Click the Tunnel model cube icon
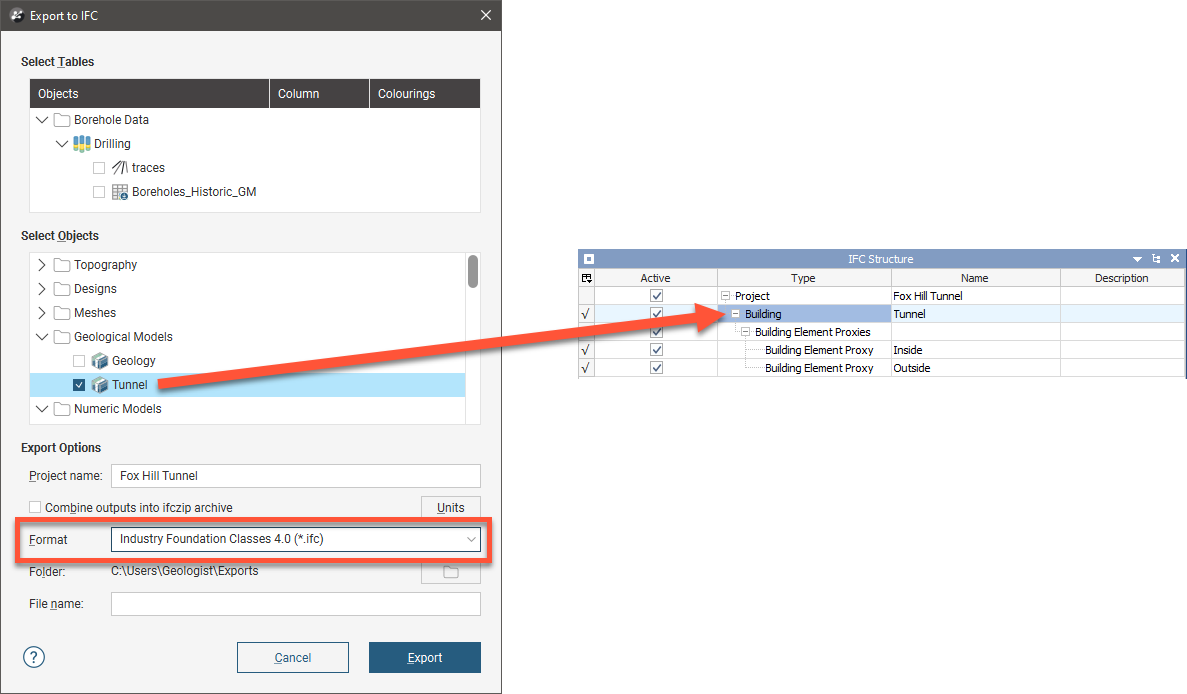 tap(100, 385)
